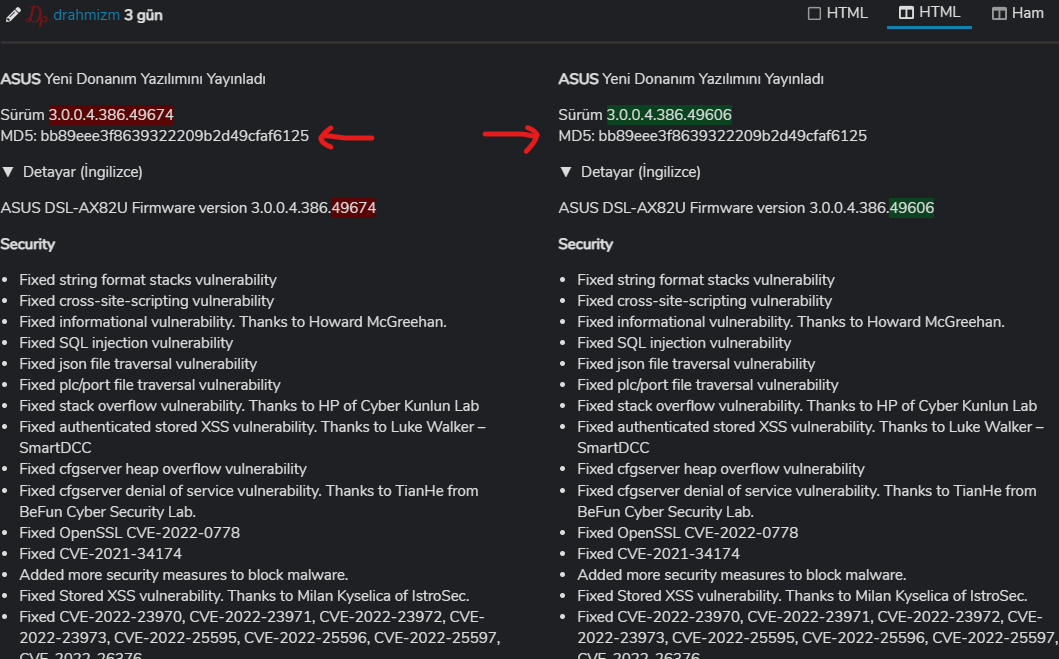Collapse left Detayar (İngilizce) section
The width and height of the screenshot is (1059, 659).
point(72,172)
